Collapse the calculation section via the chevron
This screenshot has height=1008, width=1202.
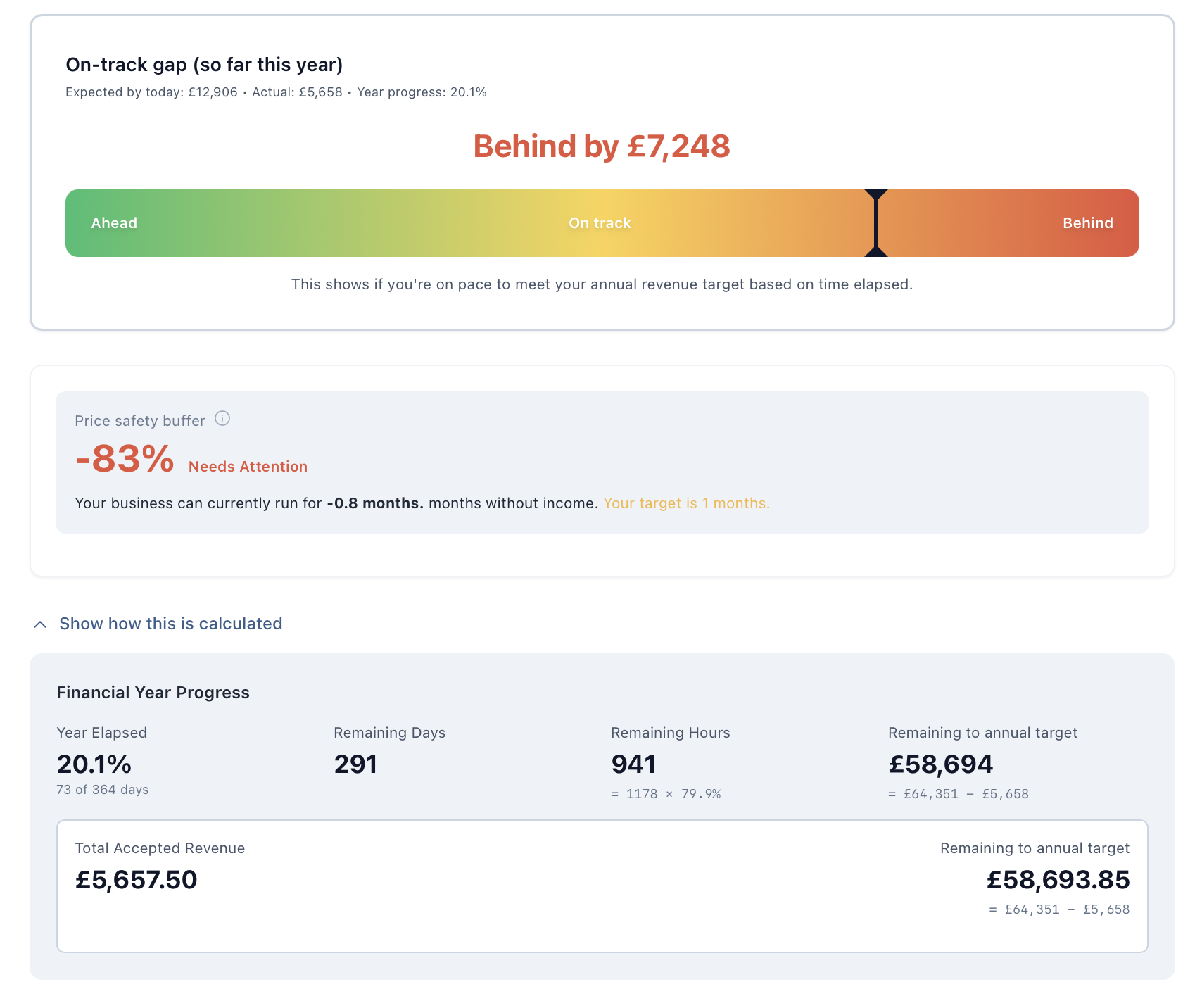[40, 624]
